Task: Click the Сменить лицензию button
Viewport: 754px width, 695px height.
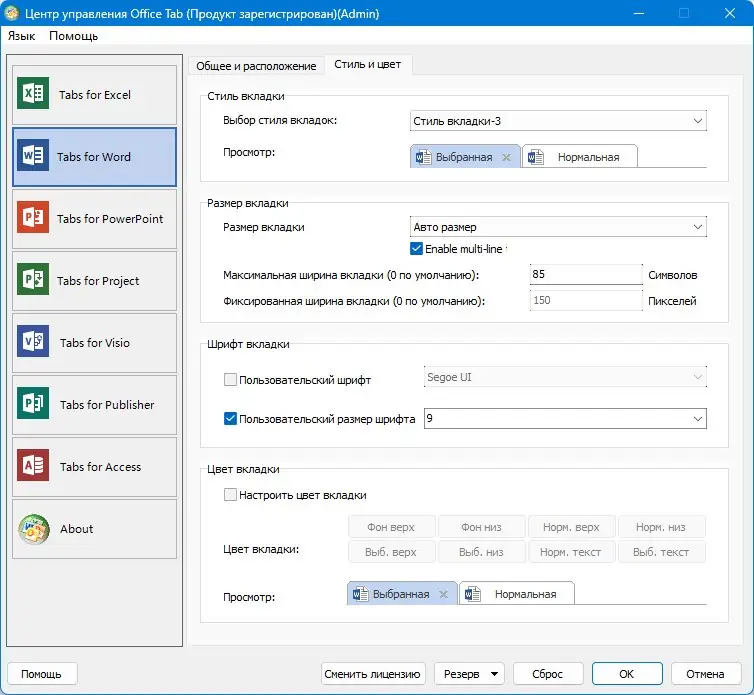Action: (x=373, y=674)
